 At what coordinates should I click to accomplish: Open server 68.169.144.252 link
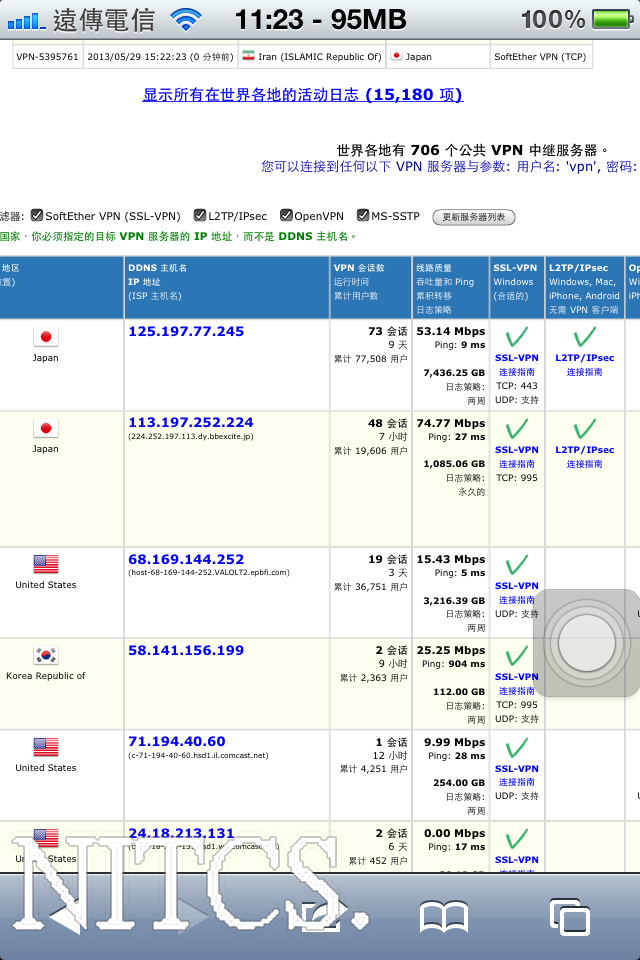coord(186,559)
